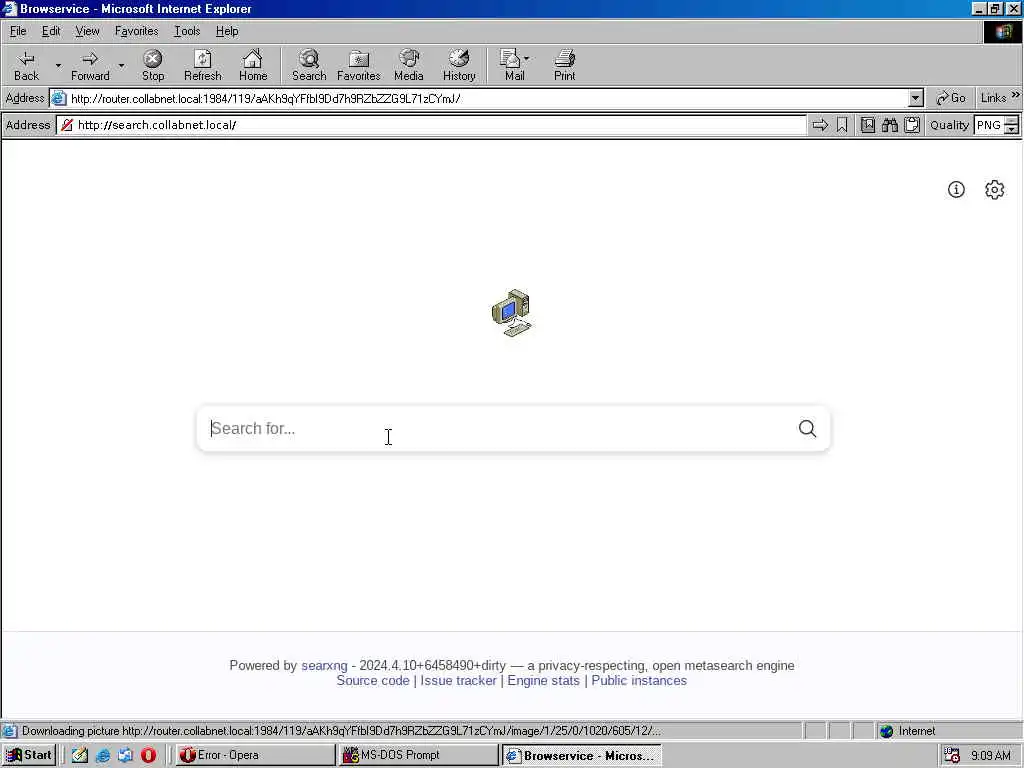The height and width of the screenshot is (768, 1024).
Task: Open the Mail button dropdown arrow
Action: pyautogui.click(x=526, y=58)
